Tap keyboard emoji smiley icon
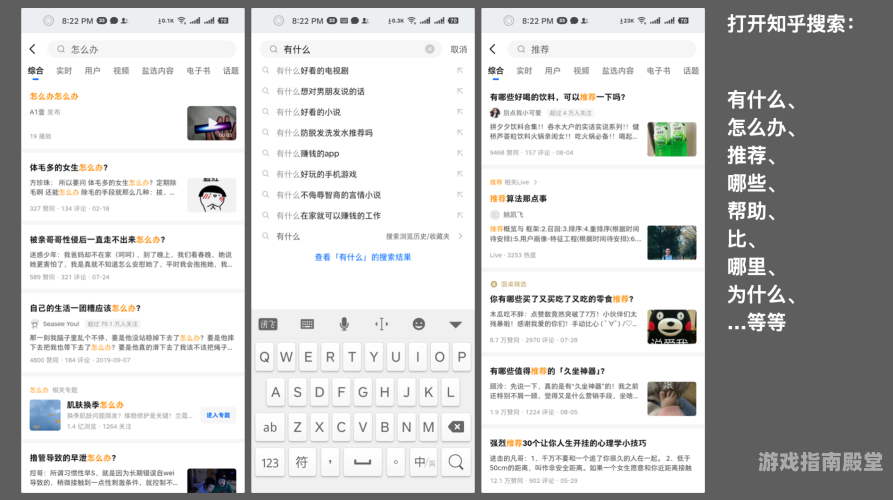 click(x=419, y=324)
